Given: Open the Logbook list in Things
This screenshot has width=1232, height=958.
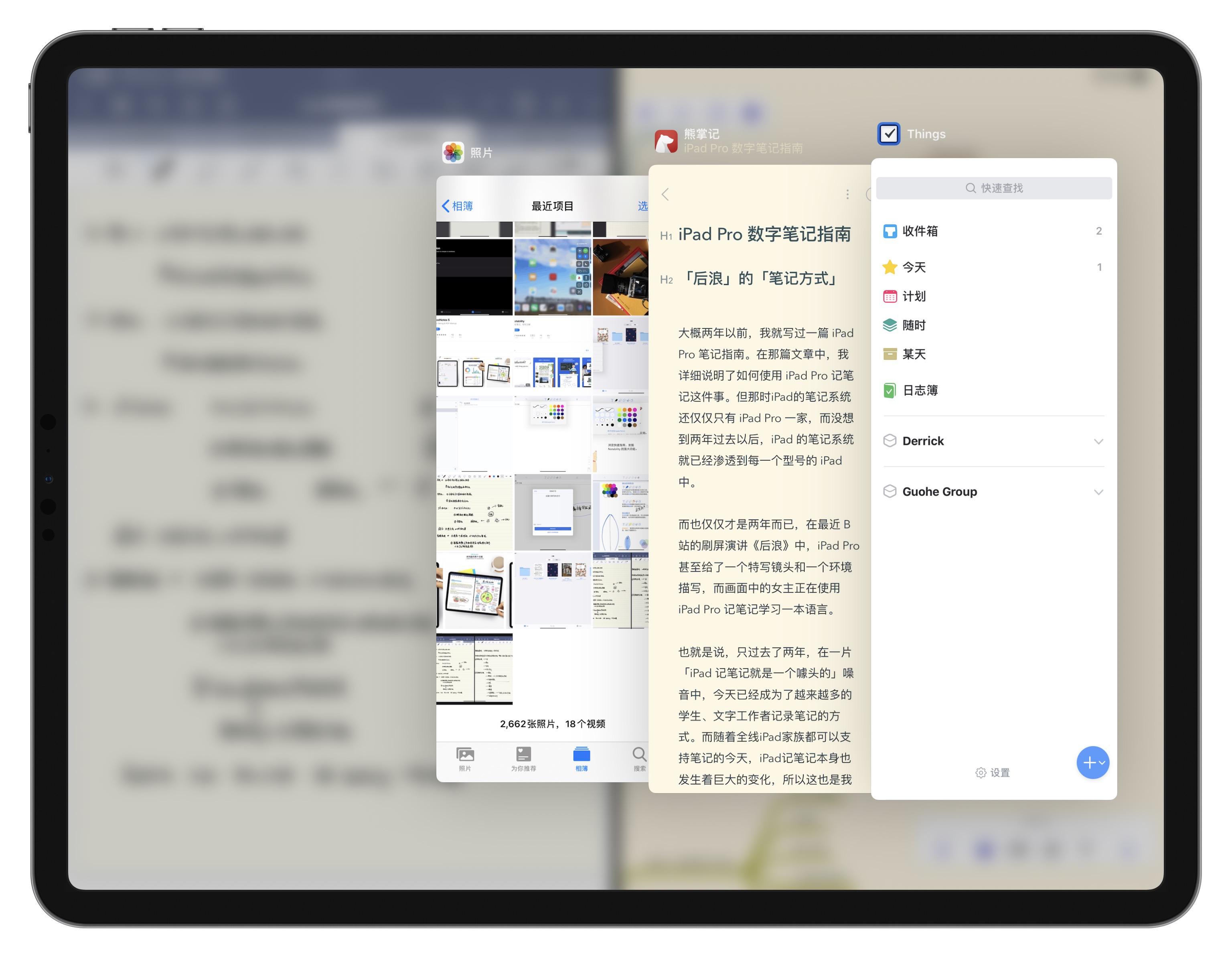Looking at the screenshot, I should [920, 390].
